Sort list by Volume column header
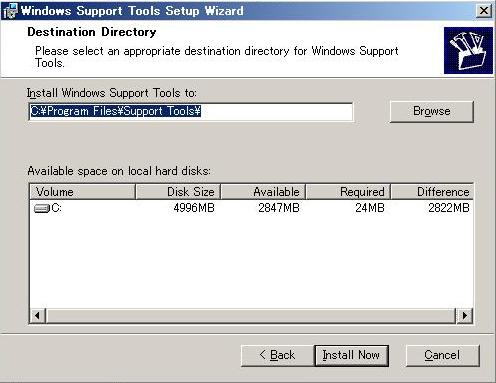This screenshot has width=496, height=383. (82, 192)
